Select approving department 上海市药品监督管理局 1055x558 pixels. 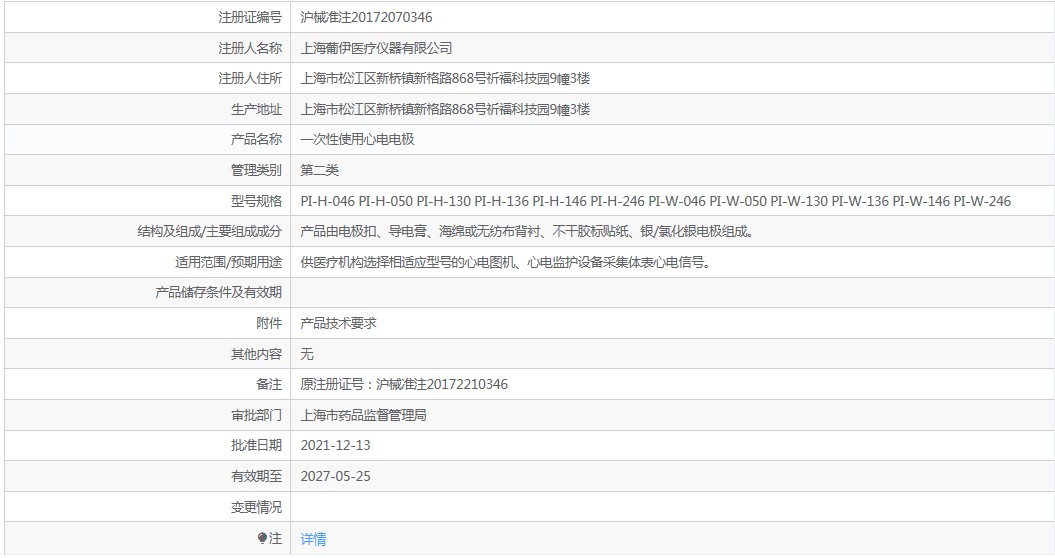(x=363, y=415)
